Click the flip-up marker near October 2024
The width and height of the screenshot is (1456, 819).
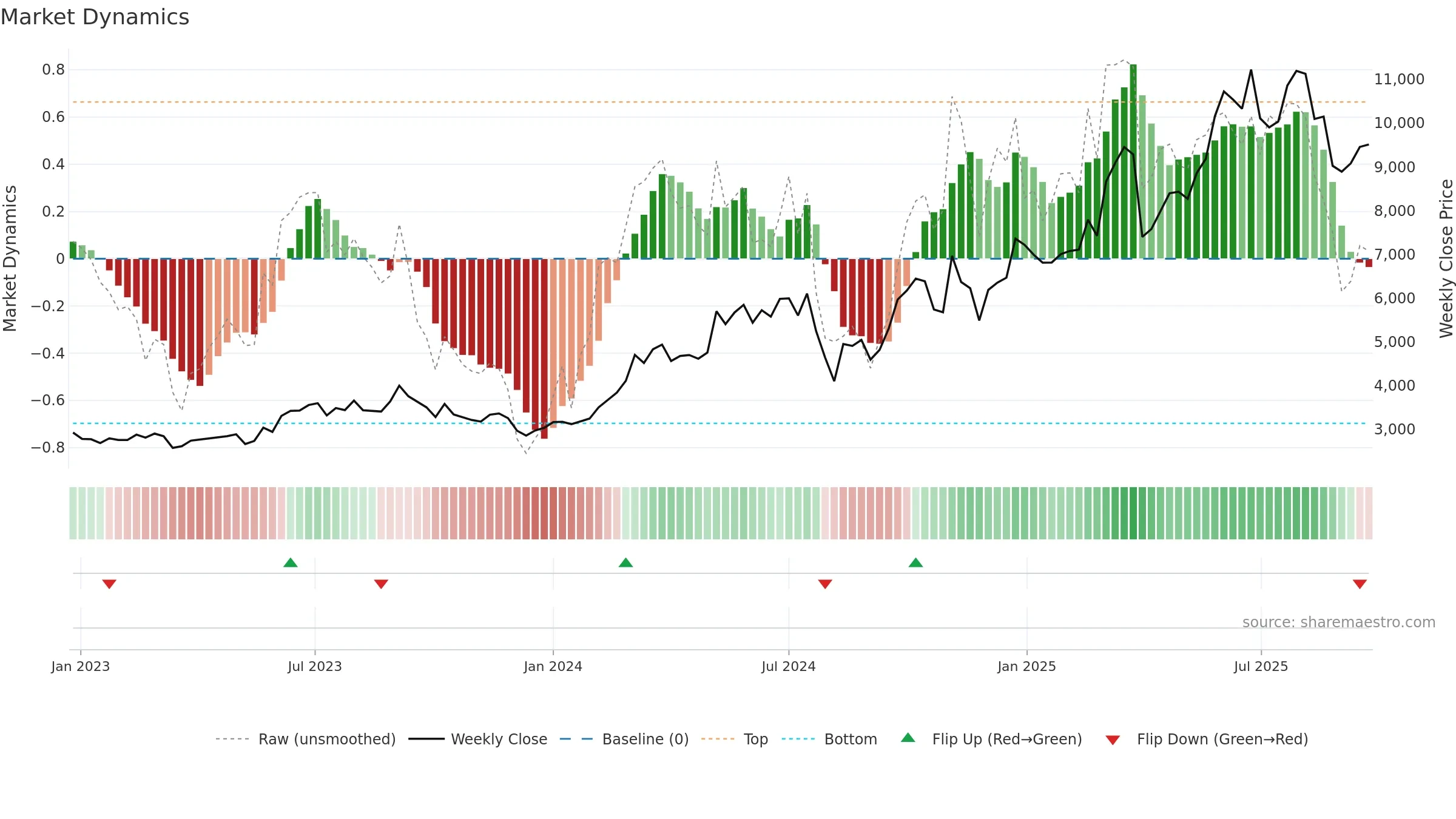(915, 562)
